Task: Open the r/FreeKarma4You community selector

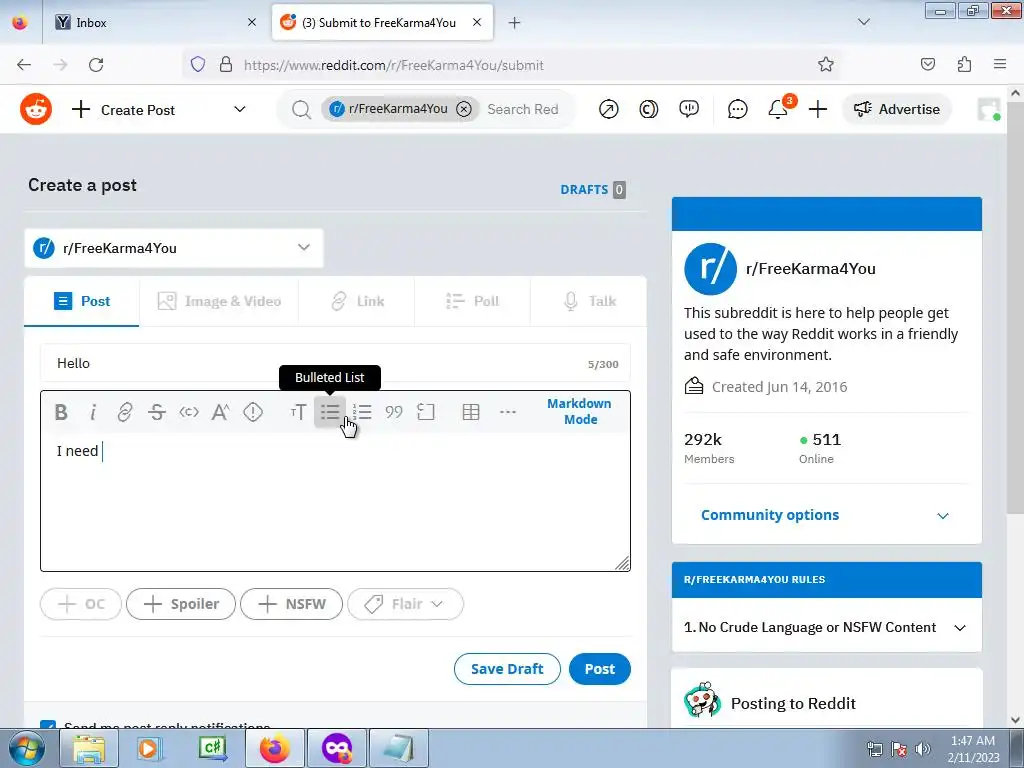Action: 174,248
